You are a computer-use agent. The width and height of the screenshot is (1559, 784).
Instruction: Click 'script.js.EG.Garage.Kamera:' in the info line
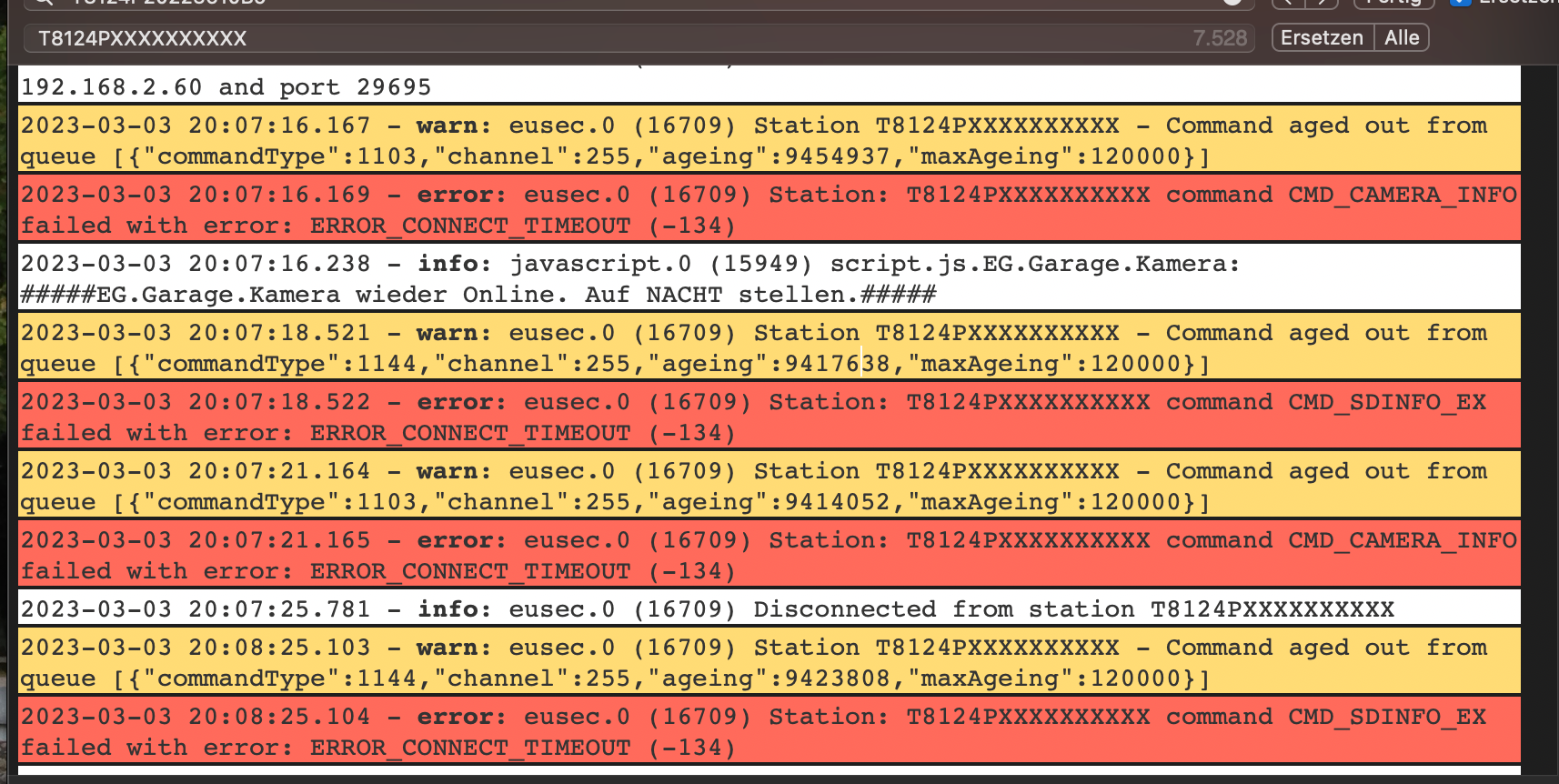1035,264
